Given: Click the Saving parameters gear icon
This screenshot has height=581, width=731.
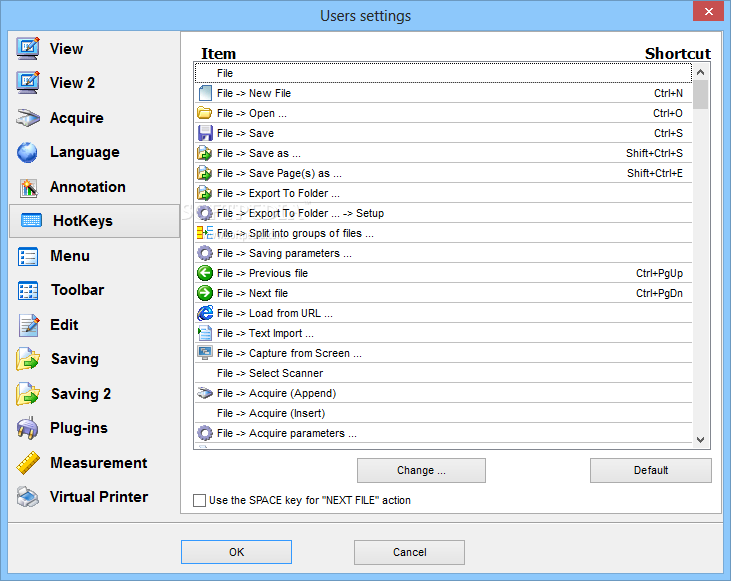Looking at the screenshot, I should click(x=205, y=253).
